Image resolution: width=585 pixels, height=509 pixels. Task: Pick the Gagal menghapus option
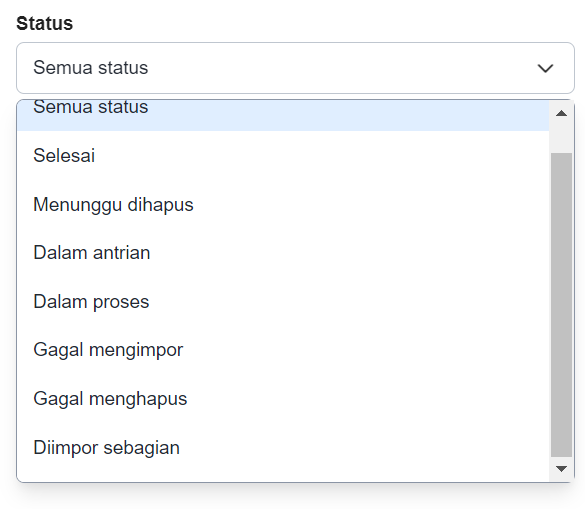(283, 399)
